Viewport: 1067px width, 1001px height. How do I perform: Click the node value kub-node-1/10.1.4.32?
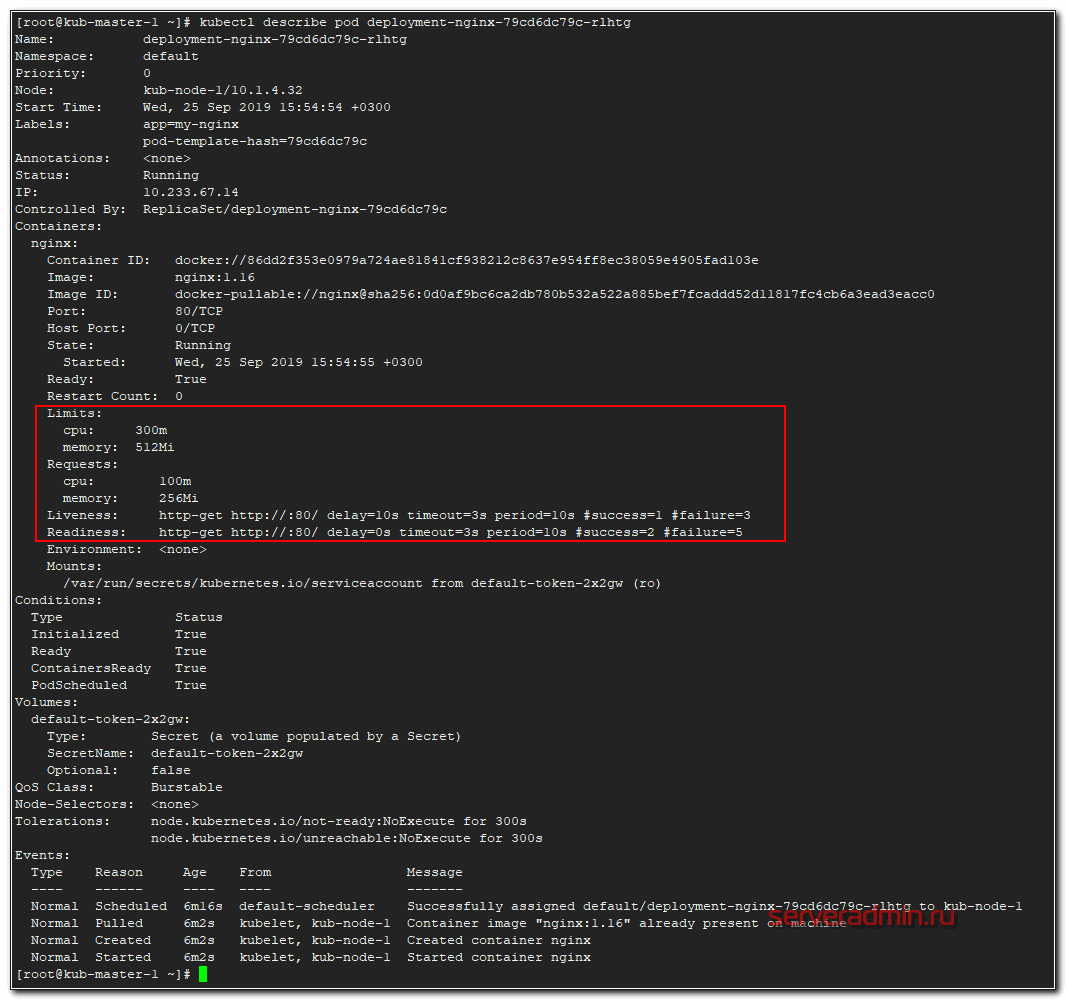tap(222, 90)
